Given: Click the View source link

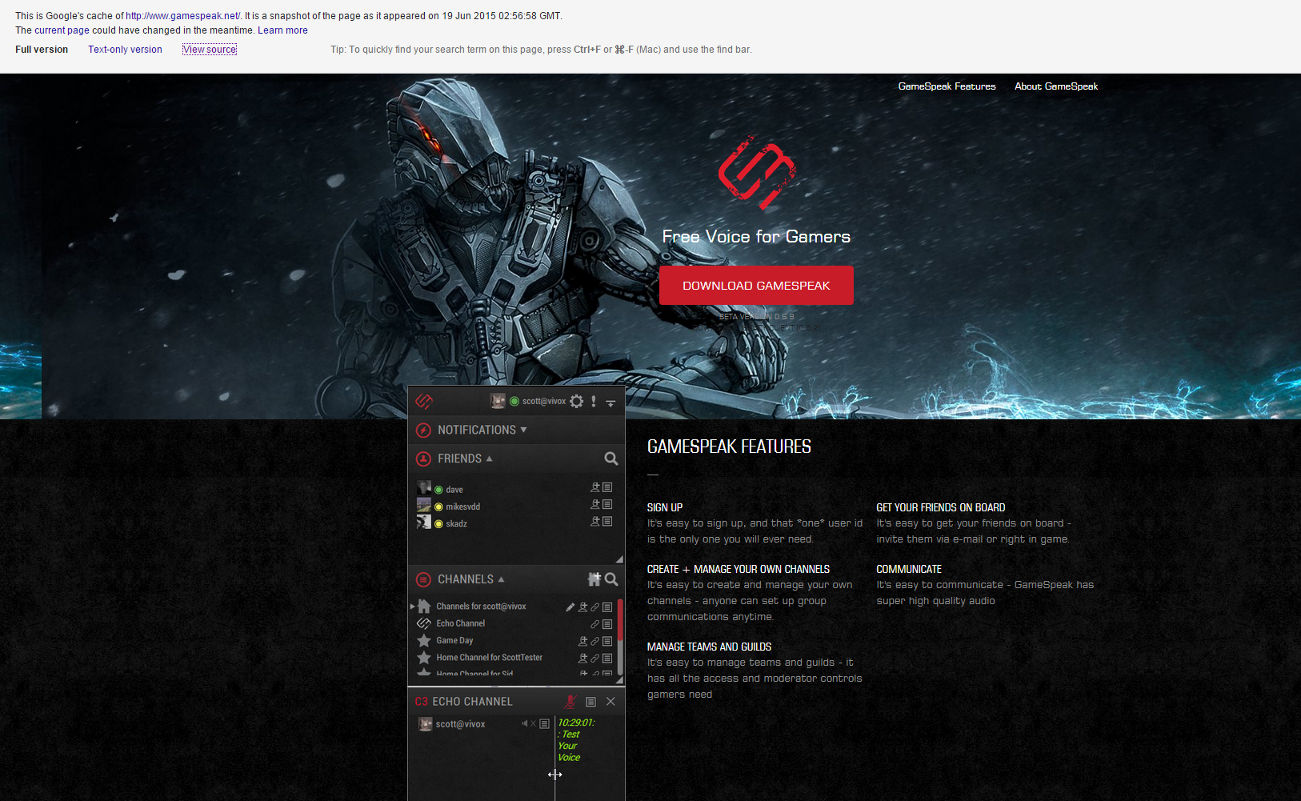Looking at the screenshot, I should pyautogui.click(x=210, y=49).
